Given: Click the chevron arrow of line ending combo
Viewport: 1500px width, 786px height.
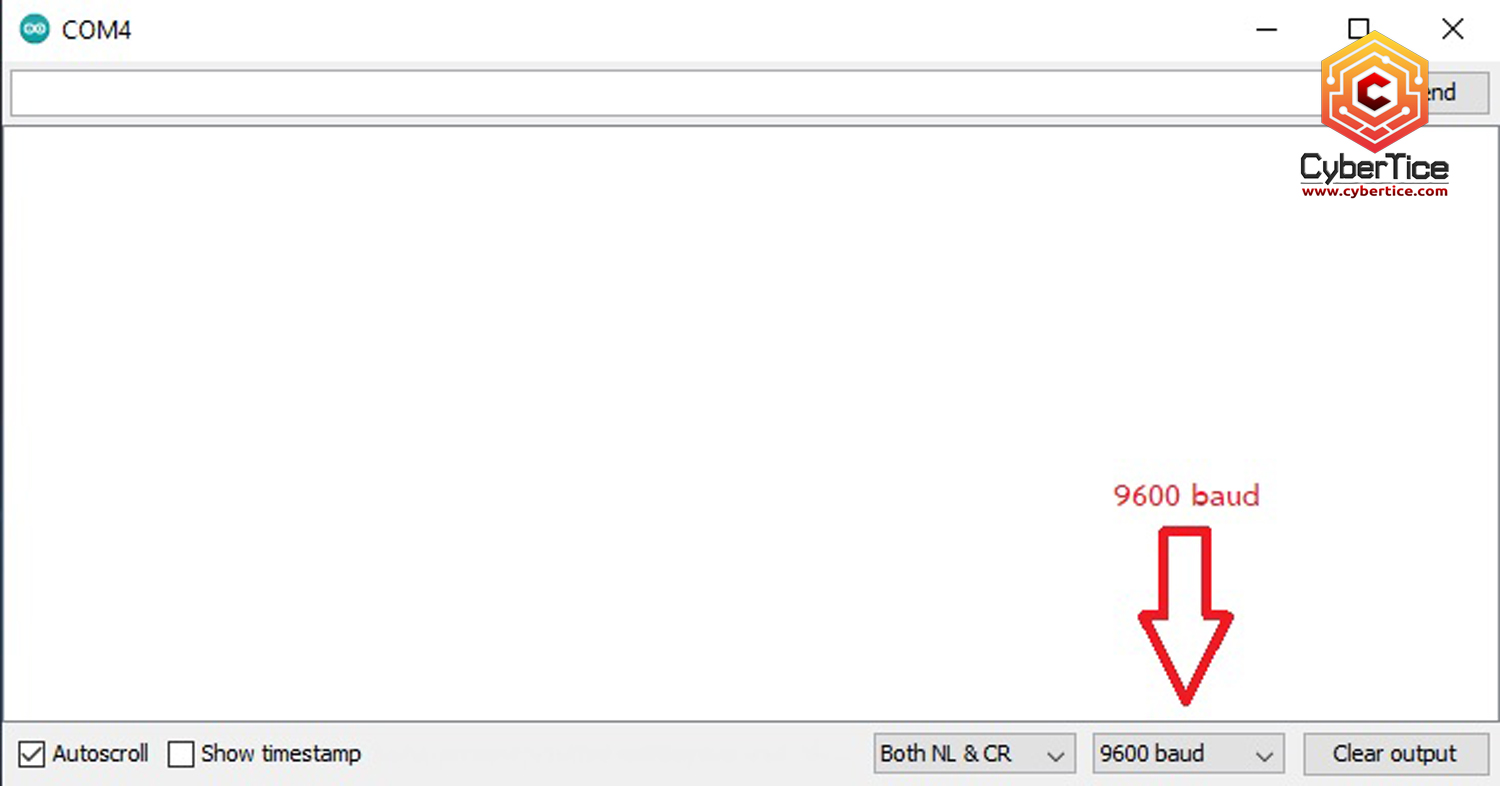Looking at the screenshot, I should pos(1055,756).
